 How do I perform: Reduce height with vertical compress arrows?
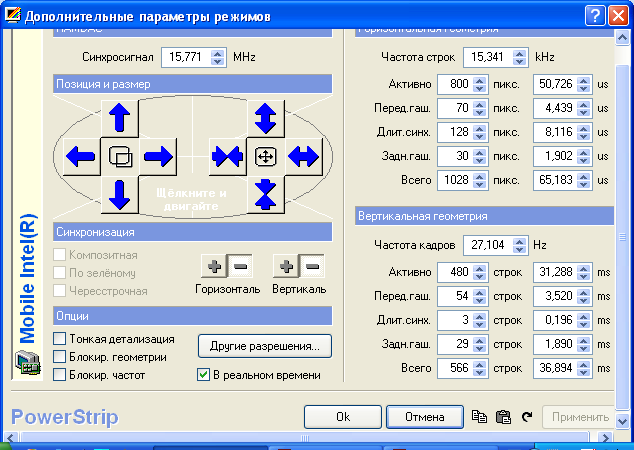265,193
